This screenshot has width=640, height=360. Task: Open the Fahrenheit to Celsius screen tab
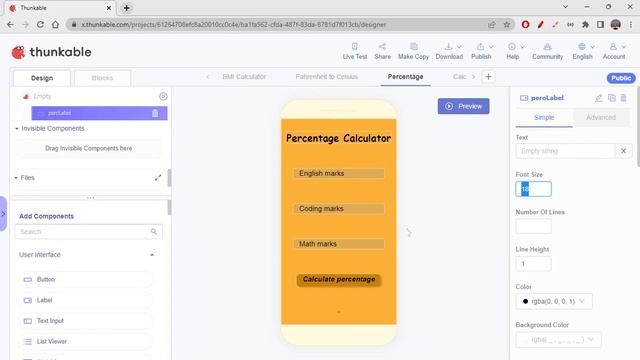click(x=327, y=77)
